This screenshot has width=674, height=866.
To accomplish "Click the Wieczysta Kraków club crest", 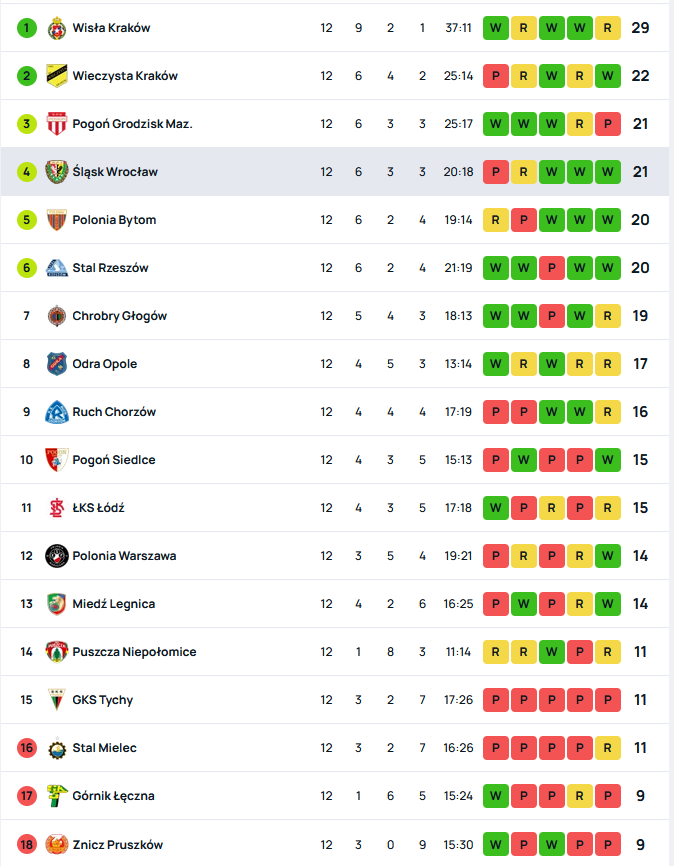I will pos(57,76).
